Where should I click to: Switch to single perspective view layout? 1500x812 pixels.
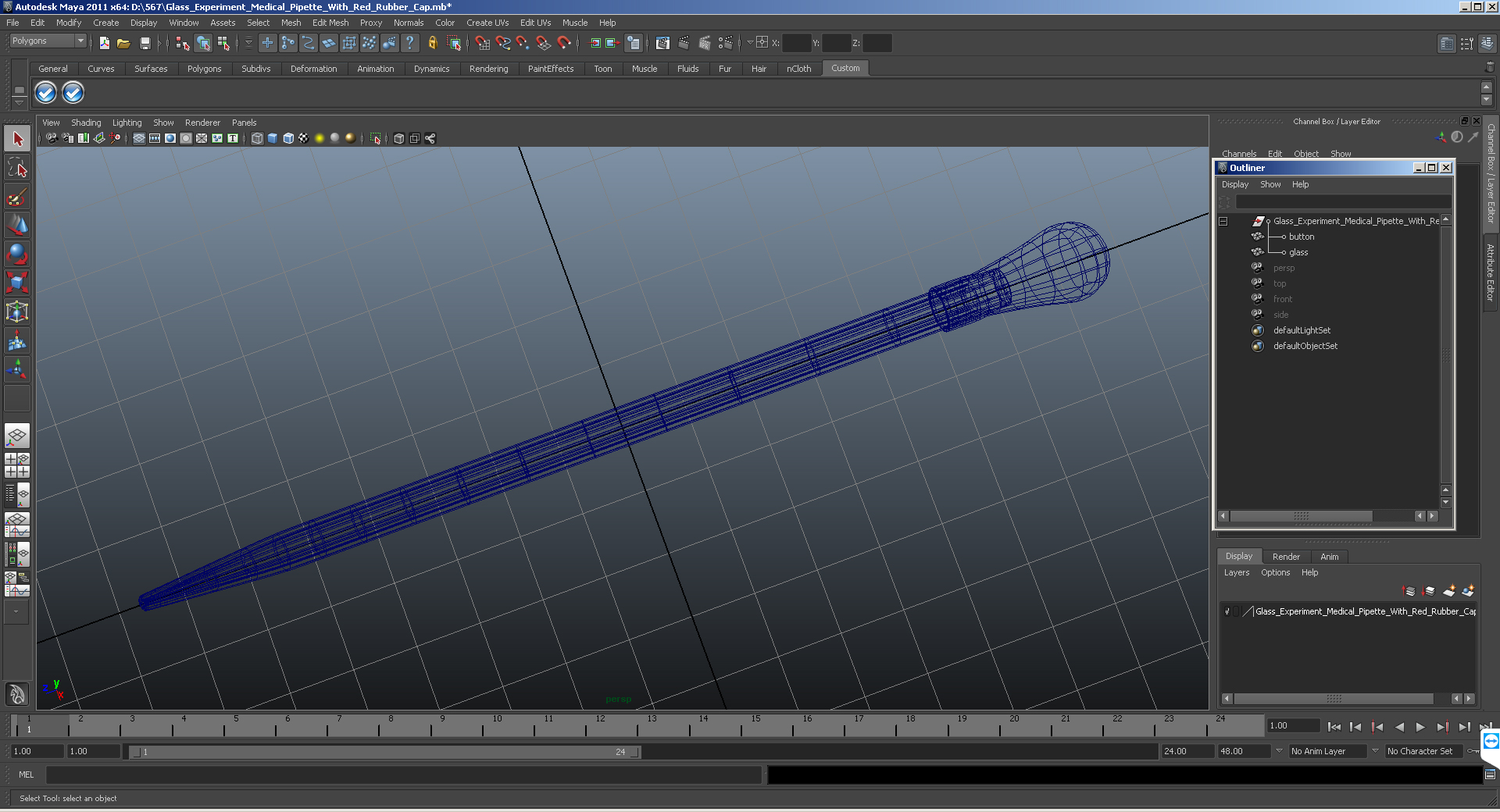pos(17,436)
